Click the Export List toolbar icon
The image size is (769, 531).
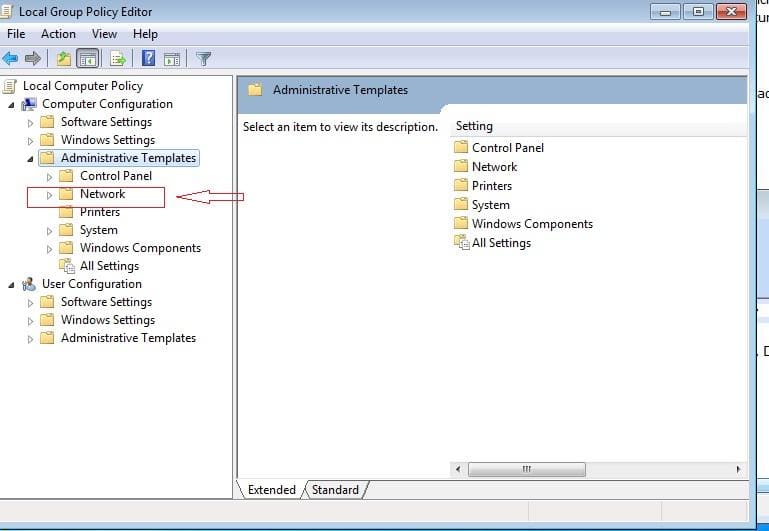pos(118,59)
